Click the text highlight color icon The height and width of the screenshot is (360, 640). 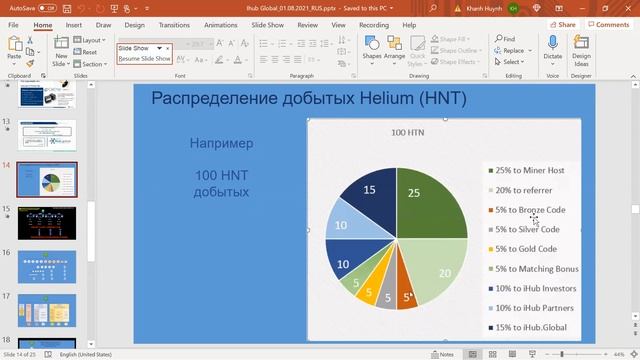pos(219,60)
